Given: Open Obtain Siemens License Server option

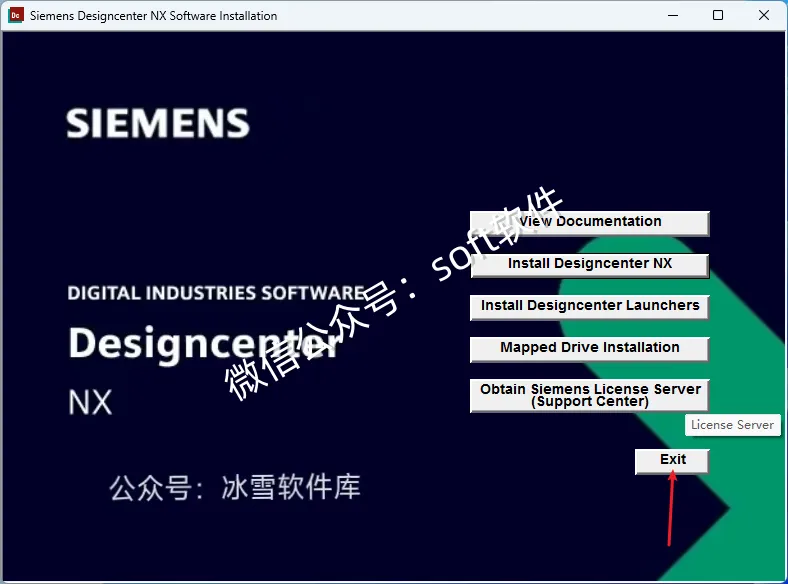Looking at the screenshot, I should click(x=589, y=396).
